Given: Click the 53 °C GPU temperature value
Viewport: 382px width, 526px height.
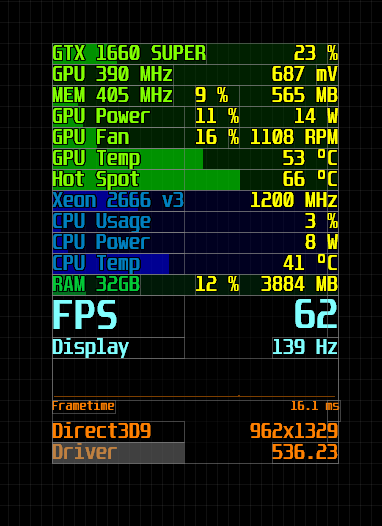Looking at the screenshot, I should pos(310,158).
